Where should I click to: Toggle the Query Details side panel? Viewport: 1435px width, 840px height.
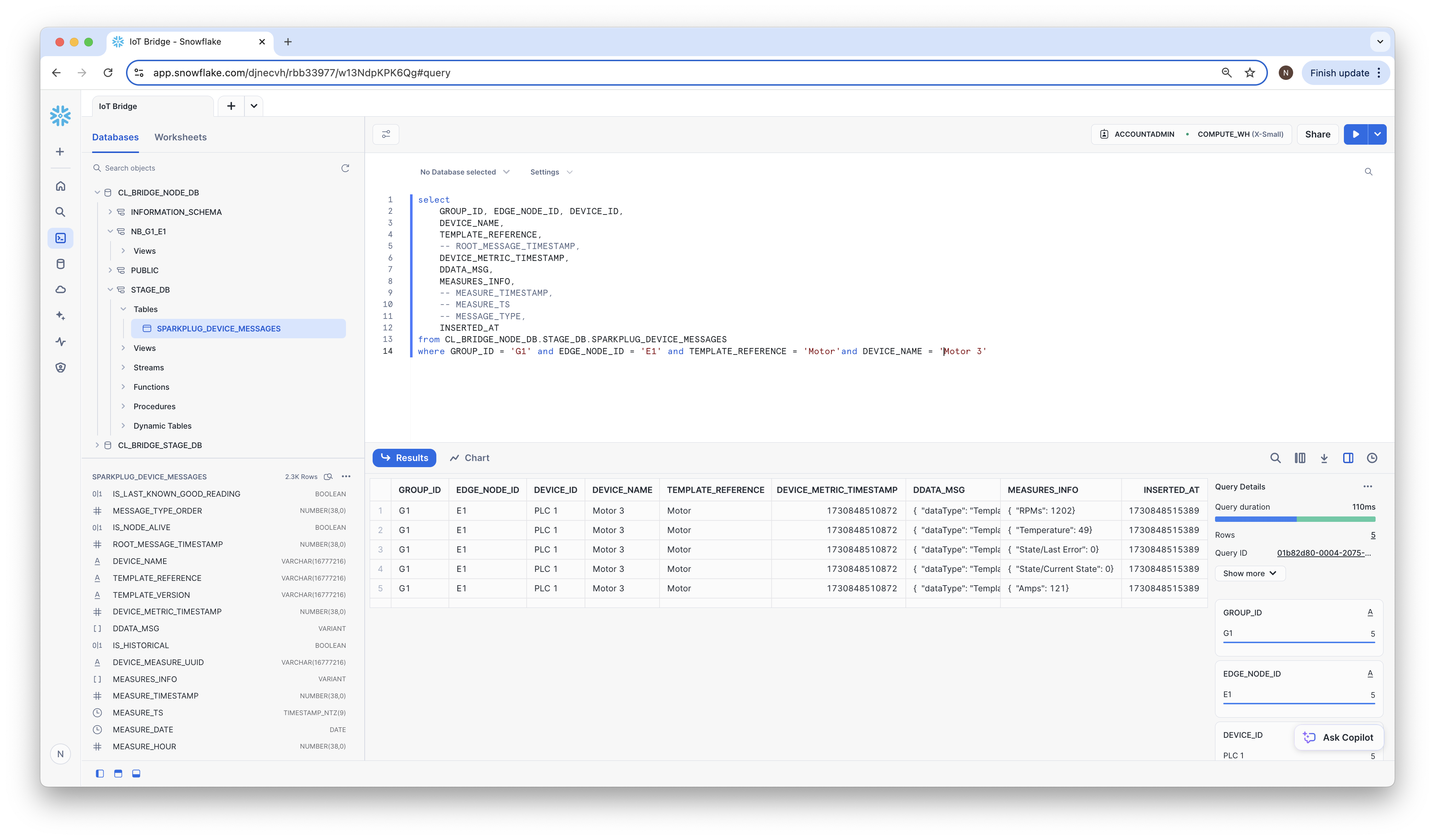point(1348,458)
